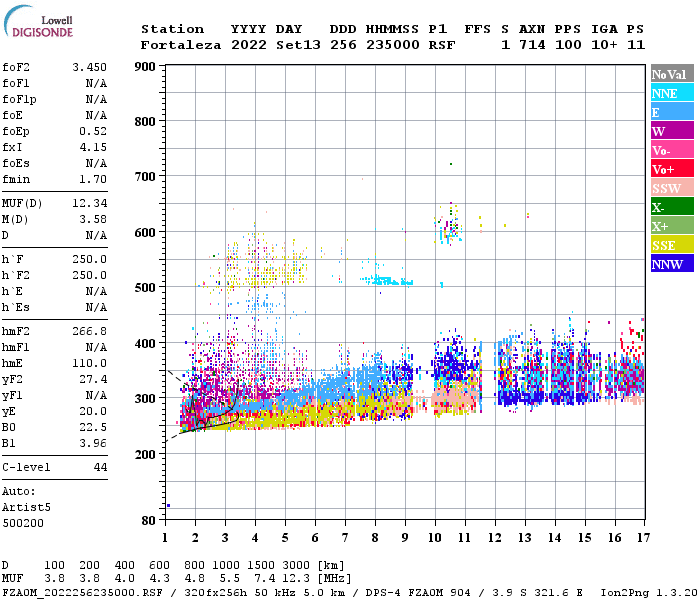This screenshot has height=600, width=700.
Task: Click the Set13 date in header
Action: coord(298,45)
